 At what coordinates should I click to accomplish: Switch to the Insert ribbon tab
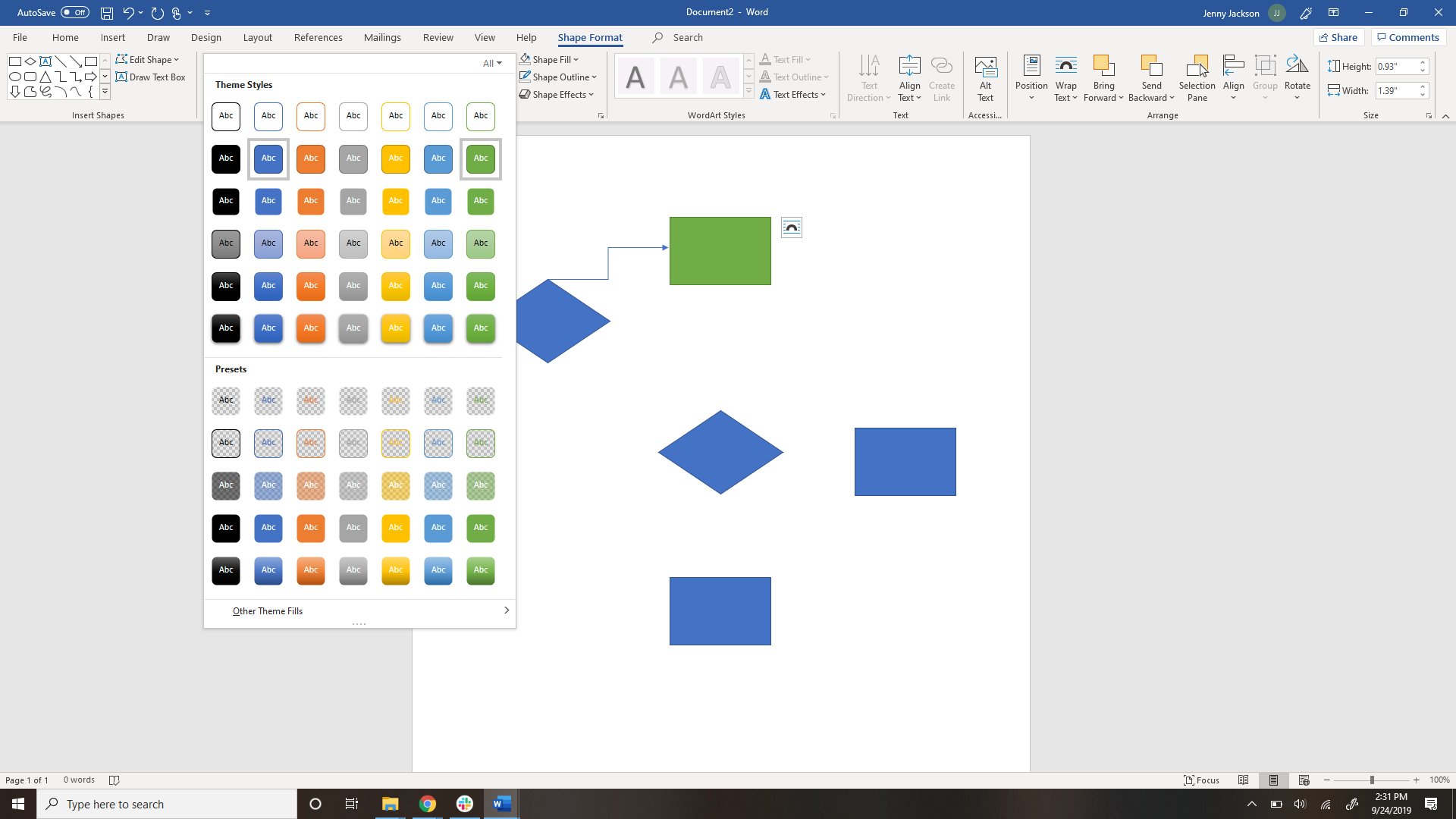click(x=112, y=37)
